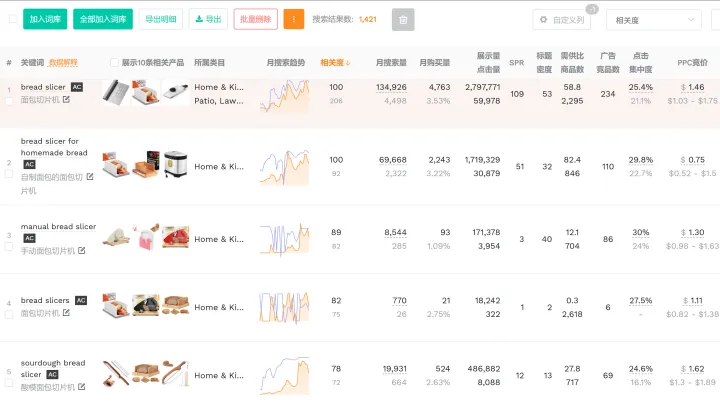The image size is (720, 403).
Task: Open trend chart for manual bread slicer
Action: [x=285, y=239]
